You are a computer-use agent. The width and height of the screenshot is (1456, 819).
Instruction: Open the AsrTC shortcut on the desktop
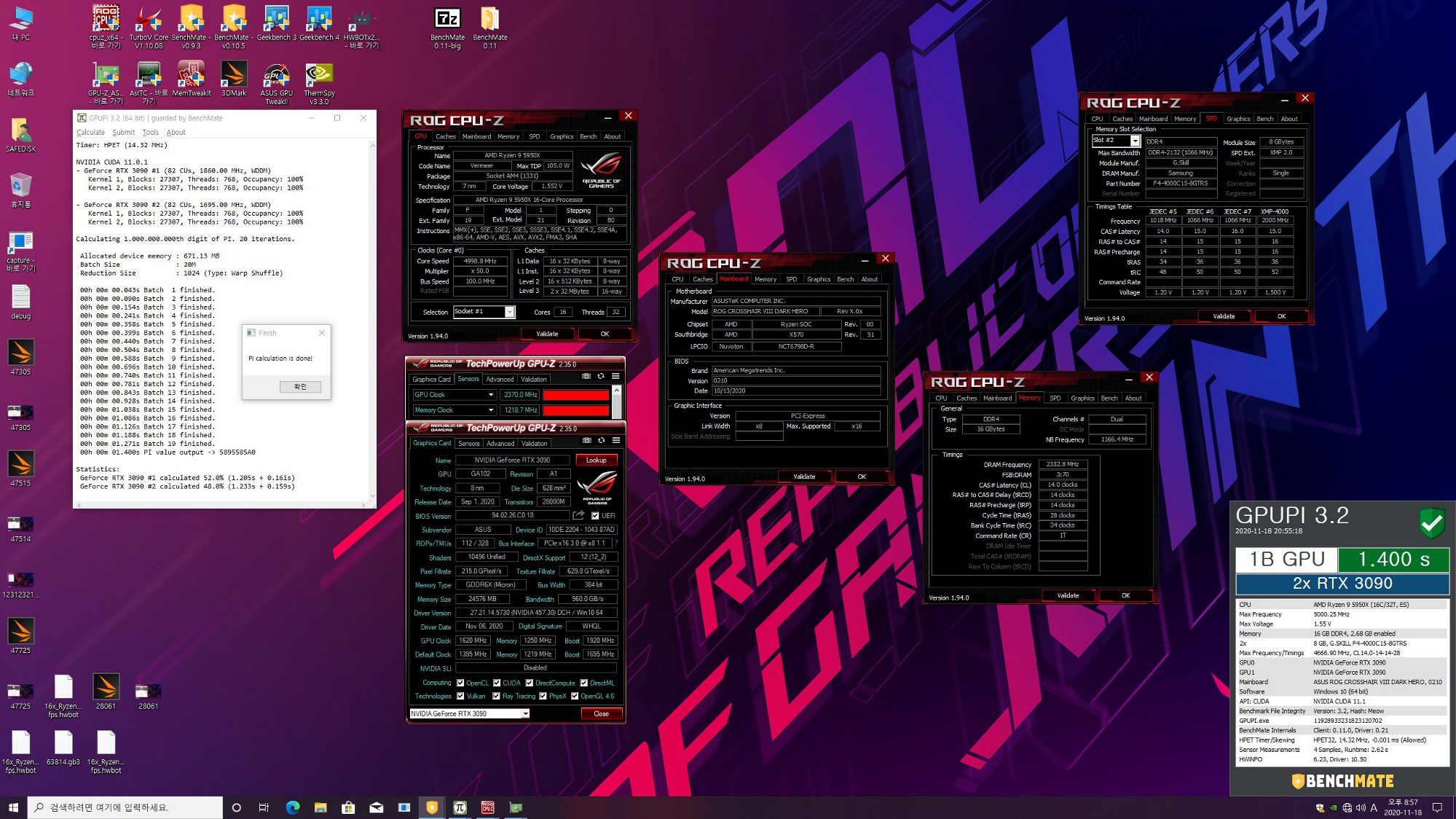point(149,83)
